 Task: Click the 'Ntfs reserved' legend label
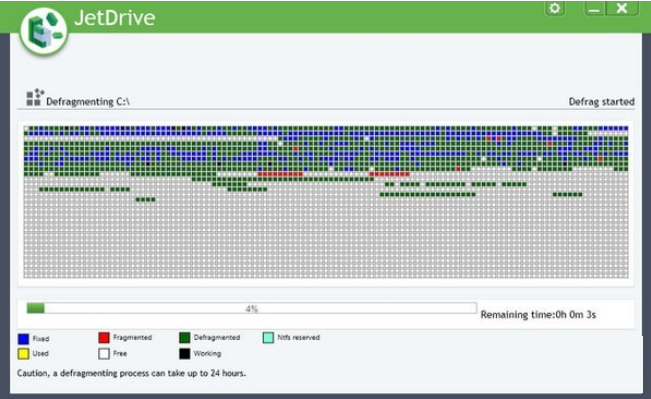click(x=299, y=338)
